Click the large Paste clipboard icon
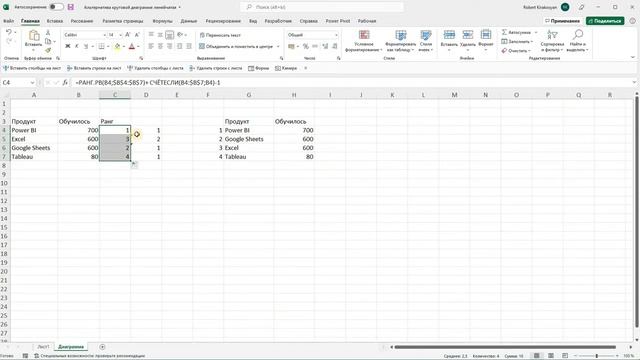The width and height of the screenshot is (640, 360). tap(34, 36)
